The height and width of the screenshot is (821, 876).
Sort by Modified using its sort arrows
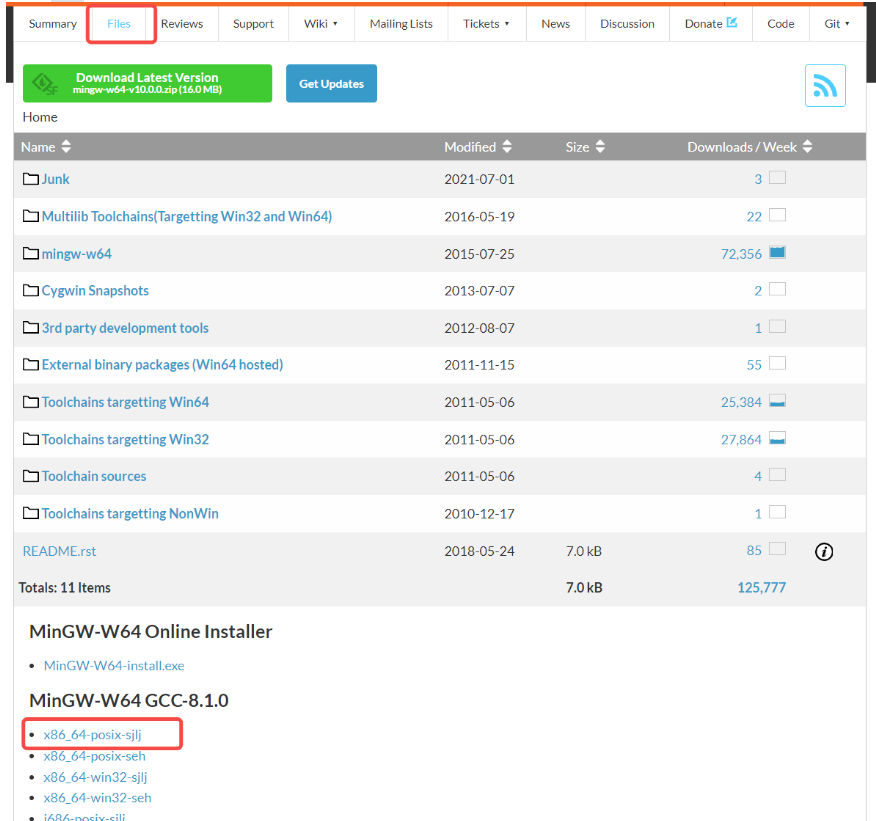[507, 147]
